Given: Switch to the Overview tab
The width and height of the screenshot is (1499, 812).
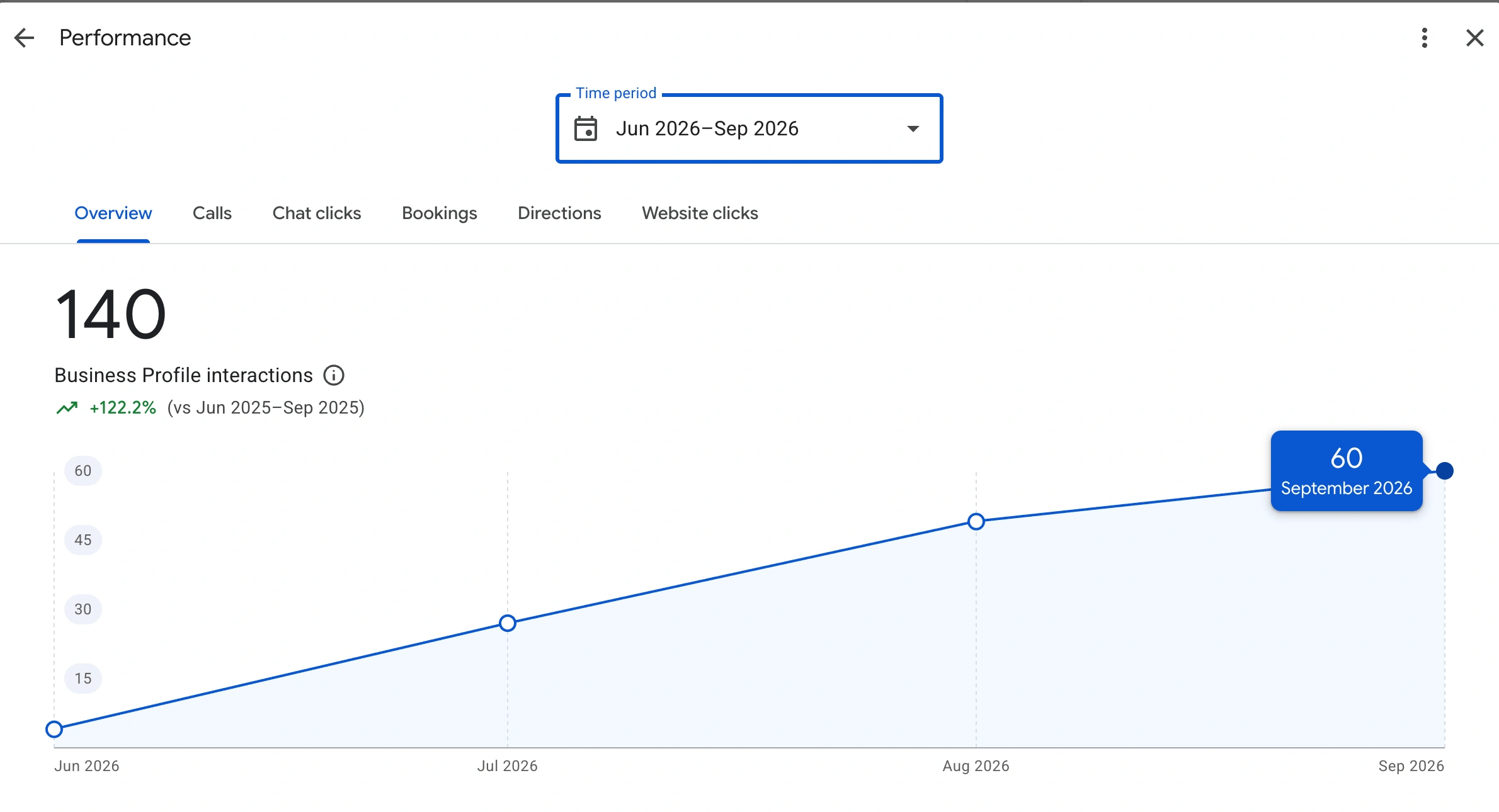Looking at the screenshot, I should tap(113, 213).
